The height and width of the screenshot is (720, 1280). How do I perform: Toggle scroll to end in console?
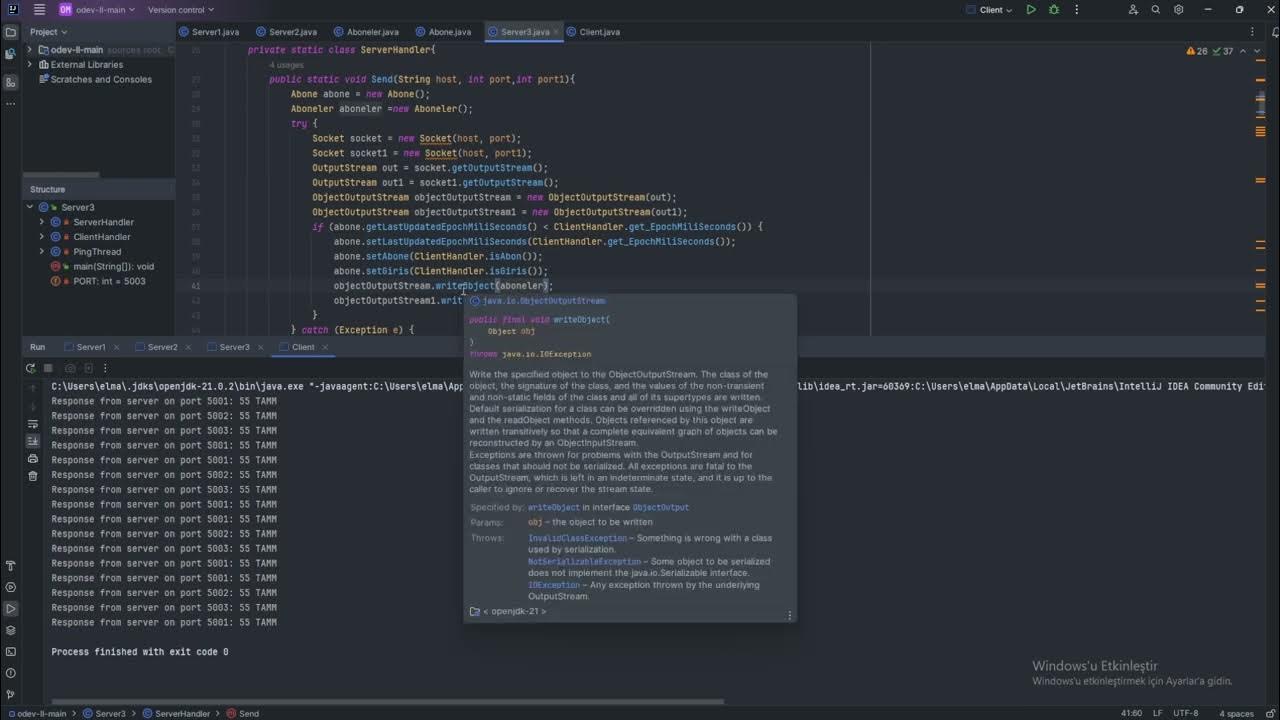point(33,441)
